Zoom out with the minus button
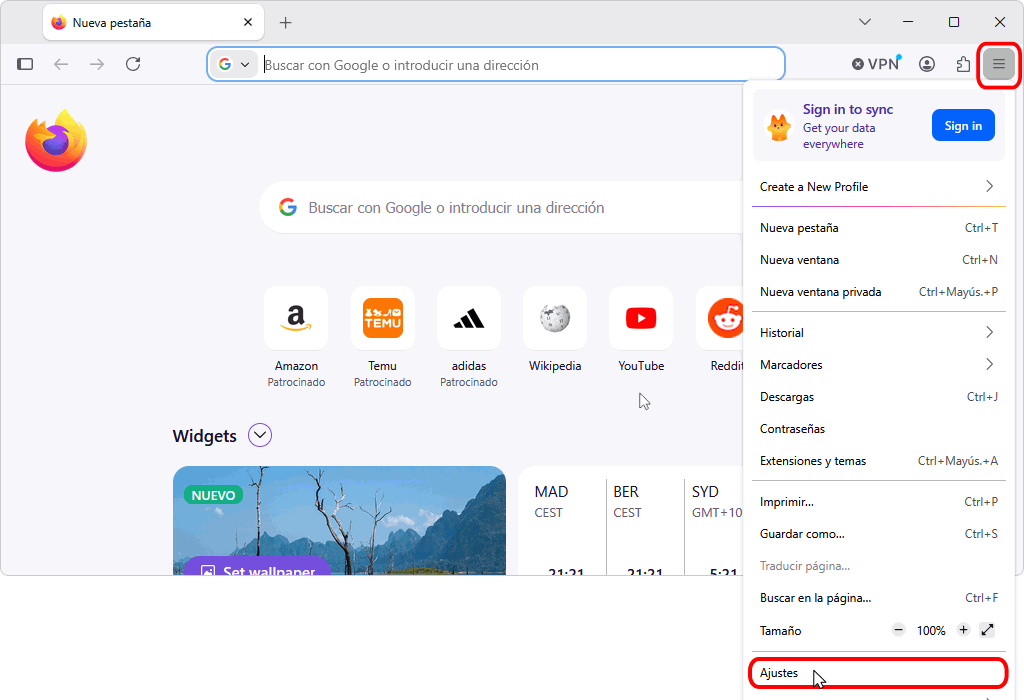Viewport: 1024px width, 700px height. 899,630
